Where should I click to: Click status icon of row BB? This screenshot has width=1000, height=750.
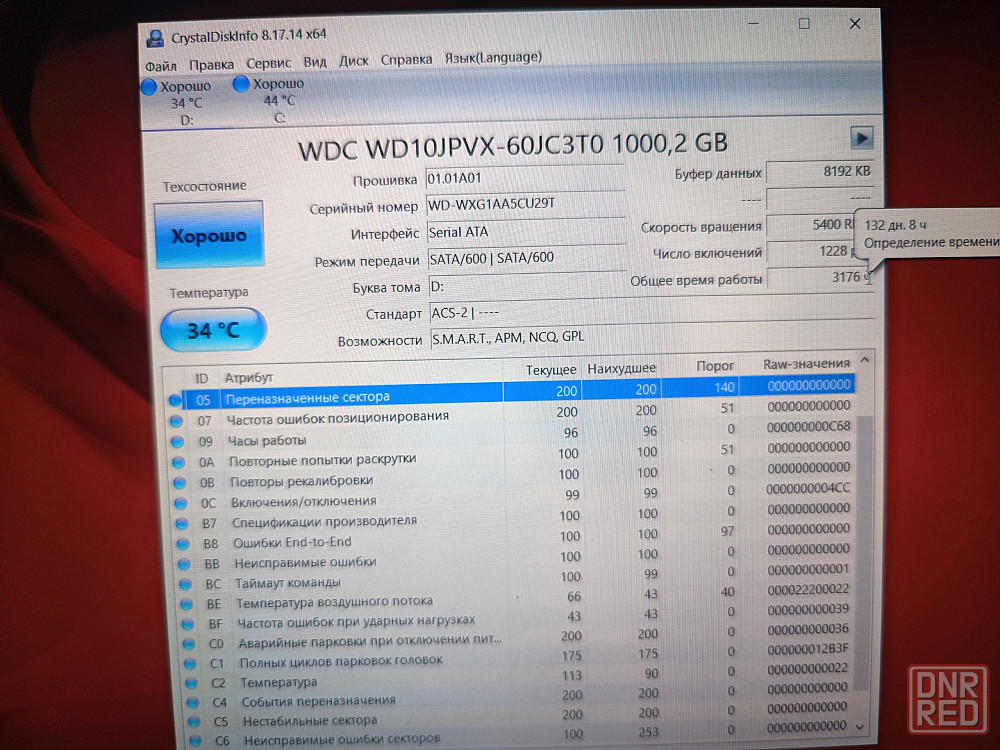pyautogui.click(x=184, y=564)
